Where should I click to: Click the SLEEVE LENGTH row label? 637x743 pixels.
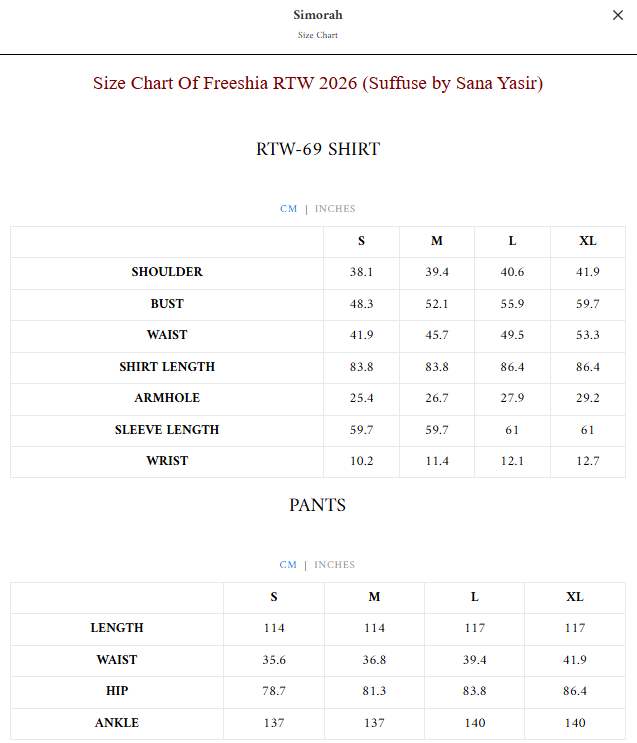(167, 430)
